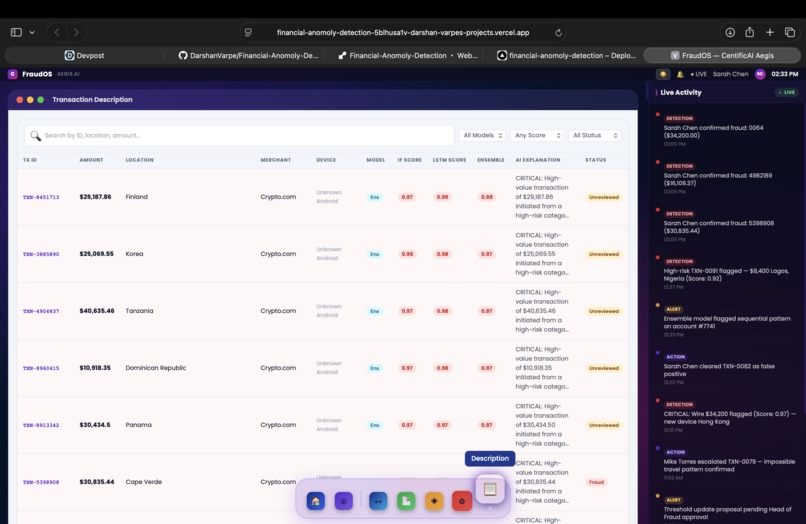Image resolution: width=806 pixels, height=524 pixels.
Task: Open transaction TXN-4904837 link
Action: (41, 311)
